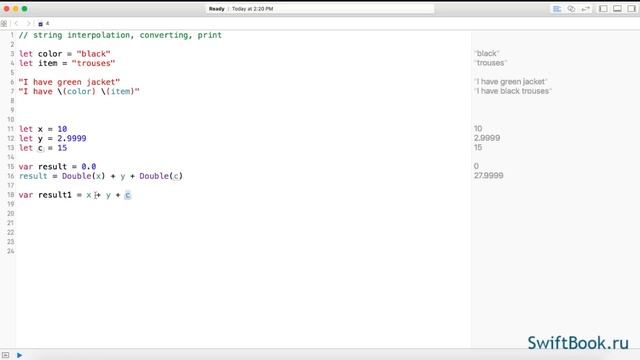Click the interpolated string on line 7
640x360 pixels.
pyautogui.click(x=79, y=91)
